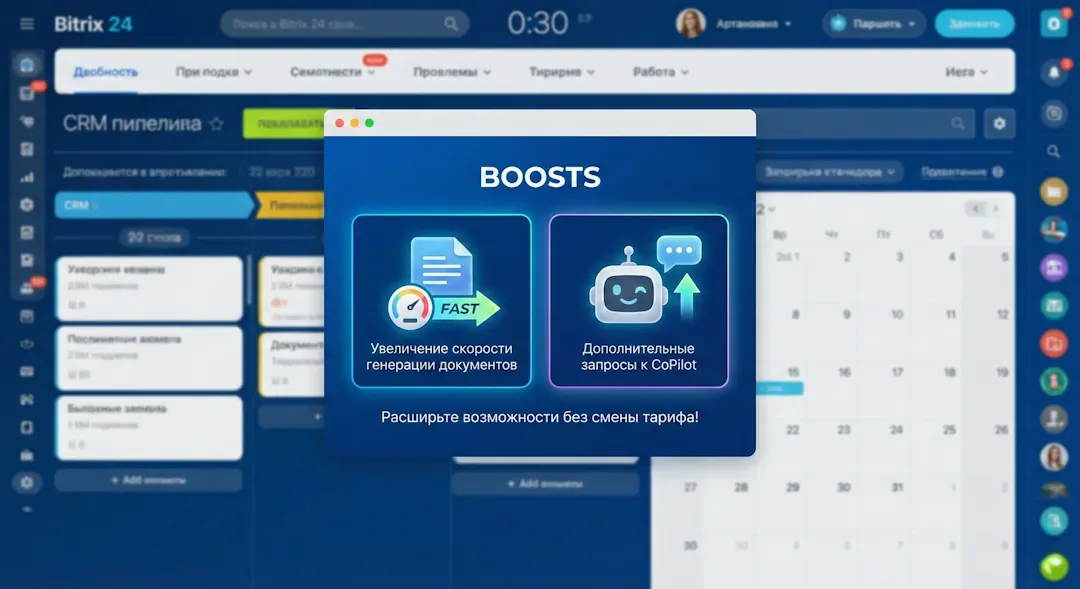This screenshot has height=589, width=1080.
Task: Click the magnifier icon in right sidebar
Action: 1054,152
